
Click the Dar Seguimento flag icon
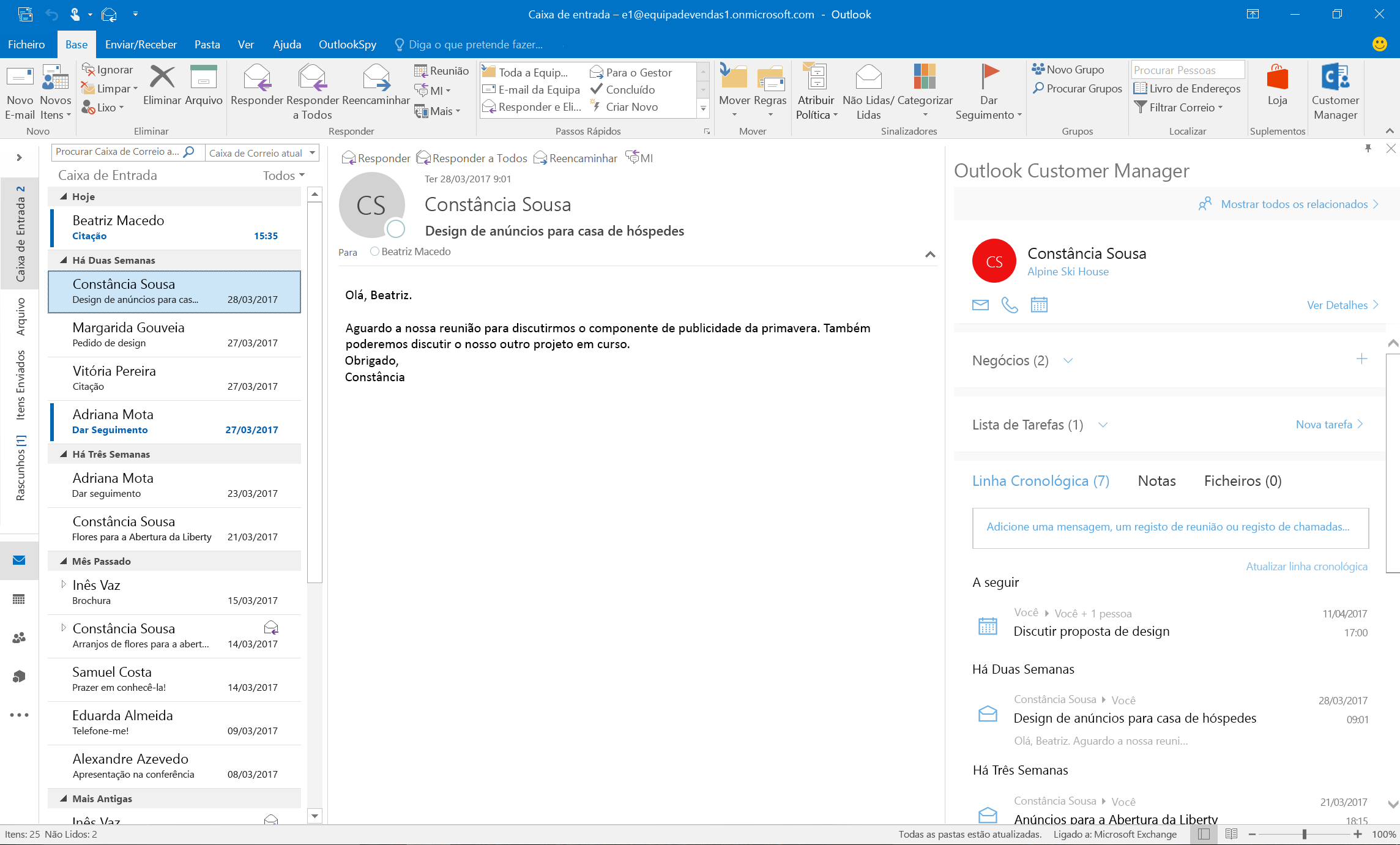989,77
